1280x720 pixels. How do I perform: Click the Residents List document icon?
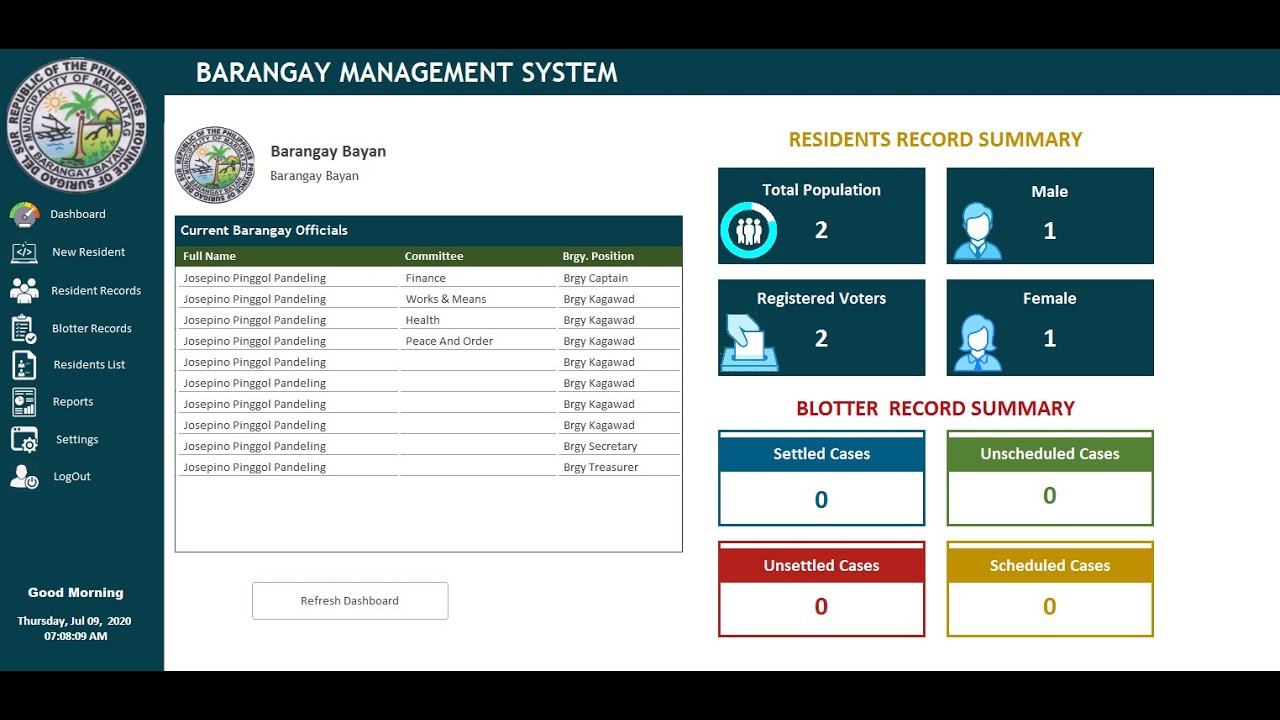pos(24,365)
